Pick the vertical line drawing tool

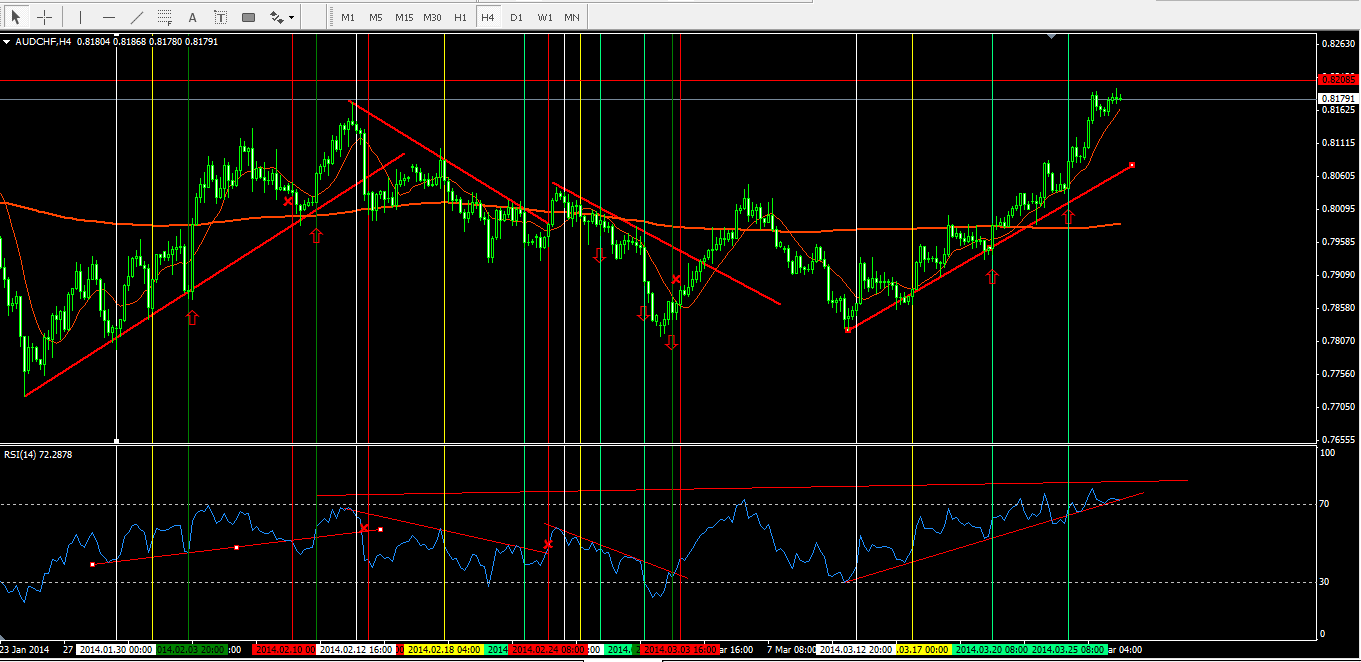pyautogui.click(x=81, y=17)
